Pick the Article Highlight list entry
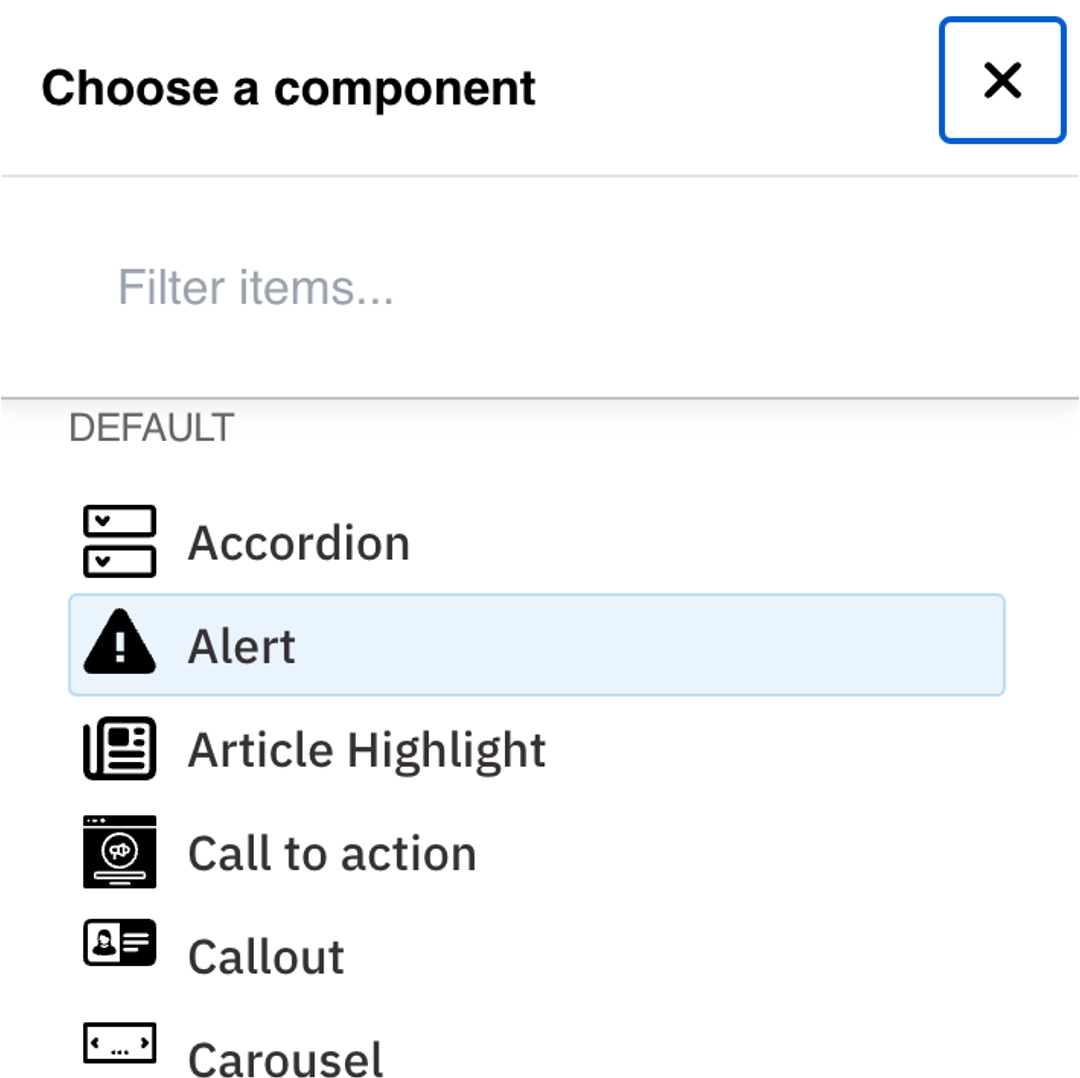 (x=366, y=751)
